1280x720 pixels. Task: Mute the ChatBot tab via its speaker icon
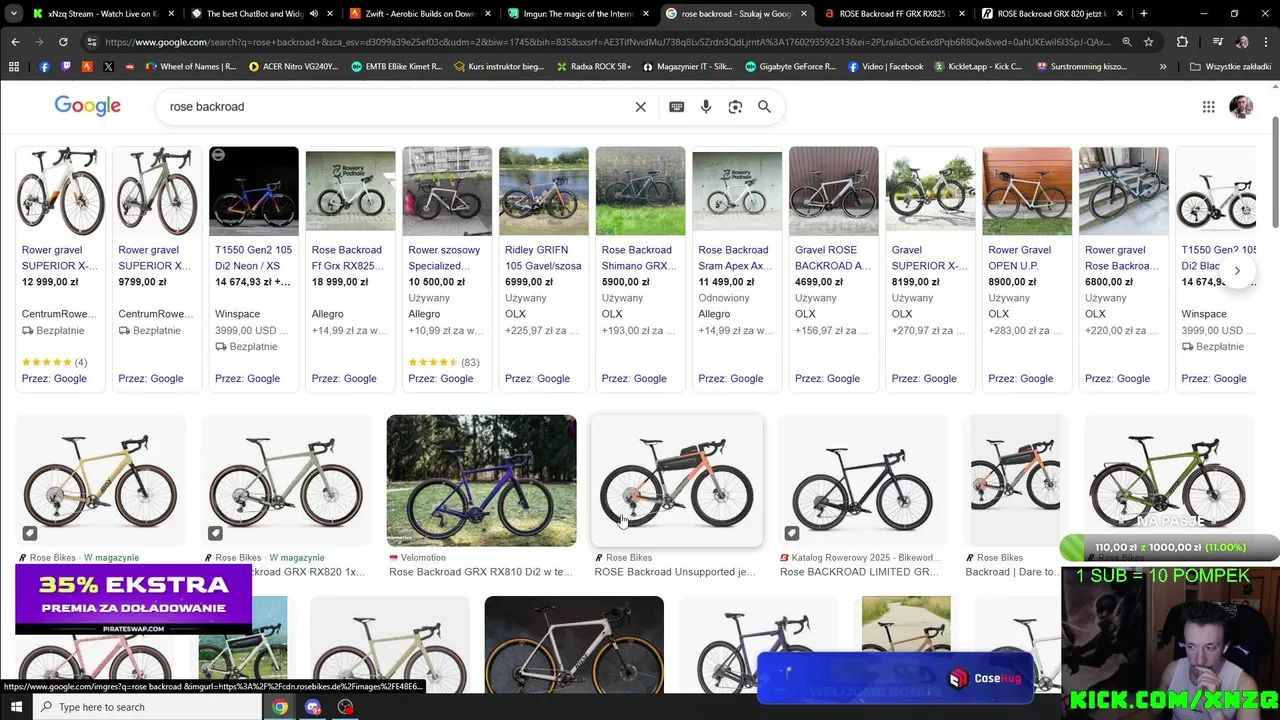314,14
